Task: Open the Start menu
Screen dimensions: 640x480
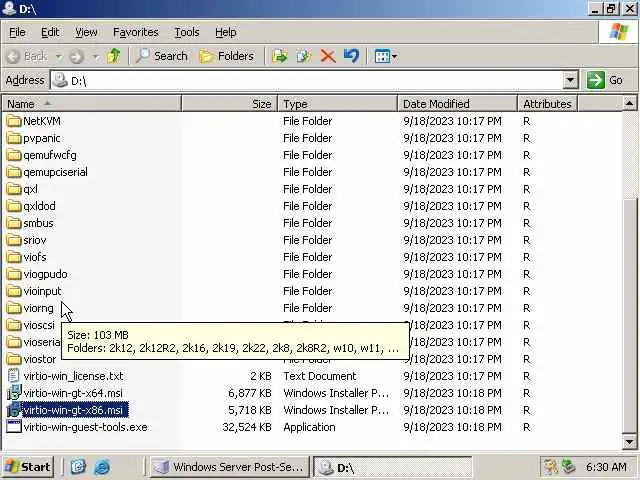Action: [x=28, y=467]
